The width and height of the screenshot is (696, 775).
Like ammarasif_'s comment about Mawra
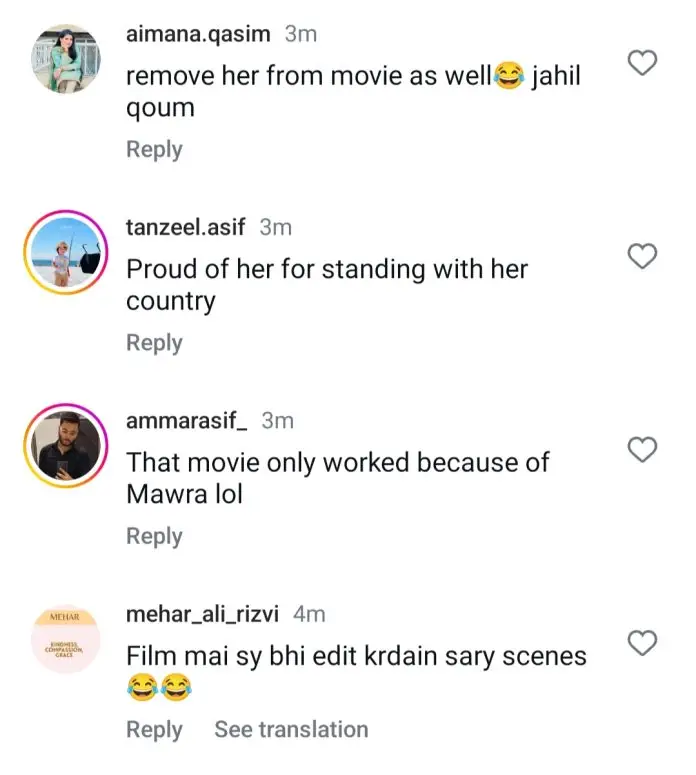(x=641, y=449)
